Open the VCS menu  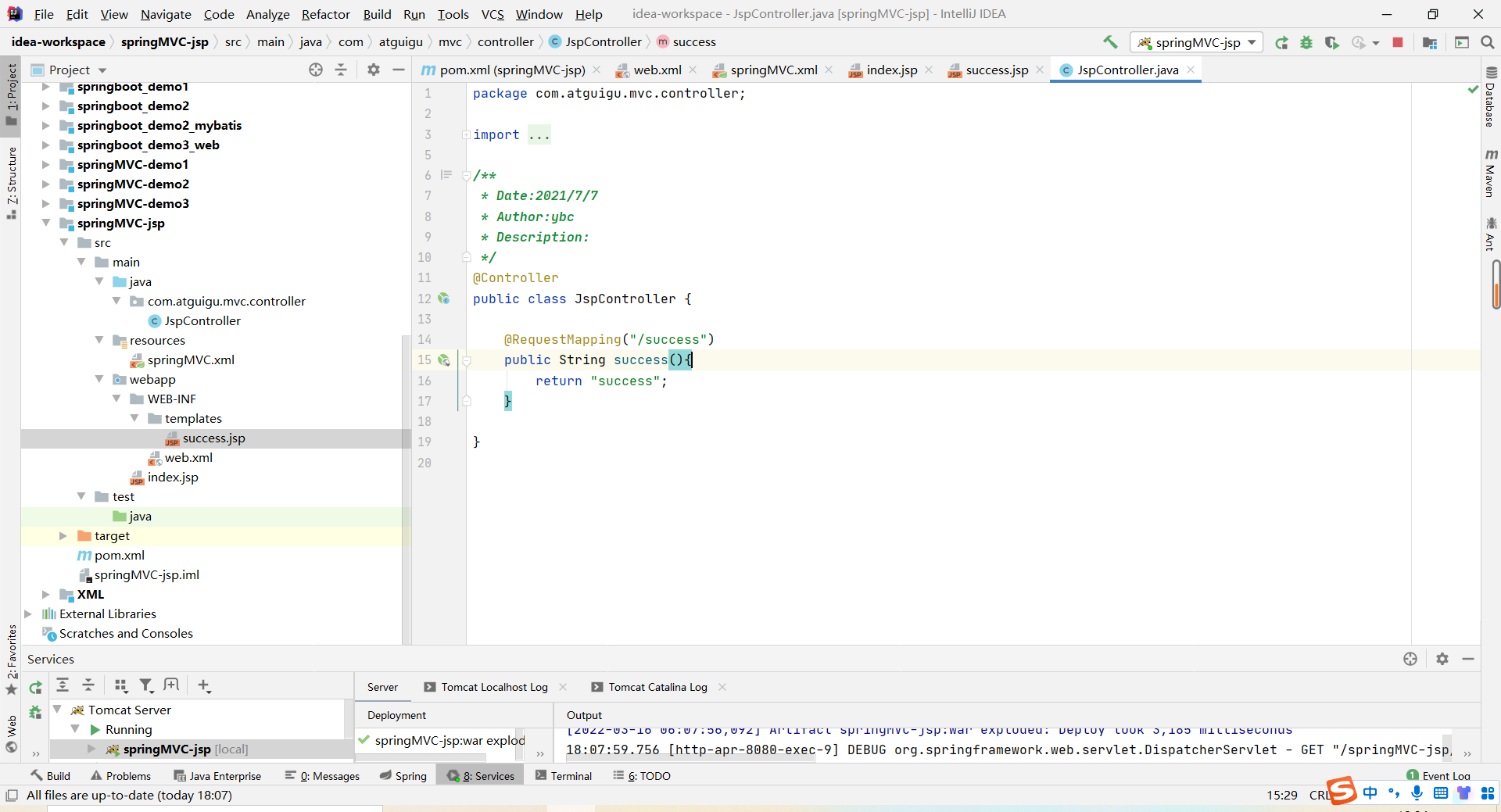pos(493,14)
